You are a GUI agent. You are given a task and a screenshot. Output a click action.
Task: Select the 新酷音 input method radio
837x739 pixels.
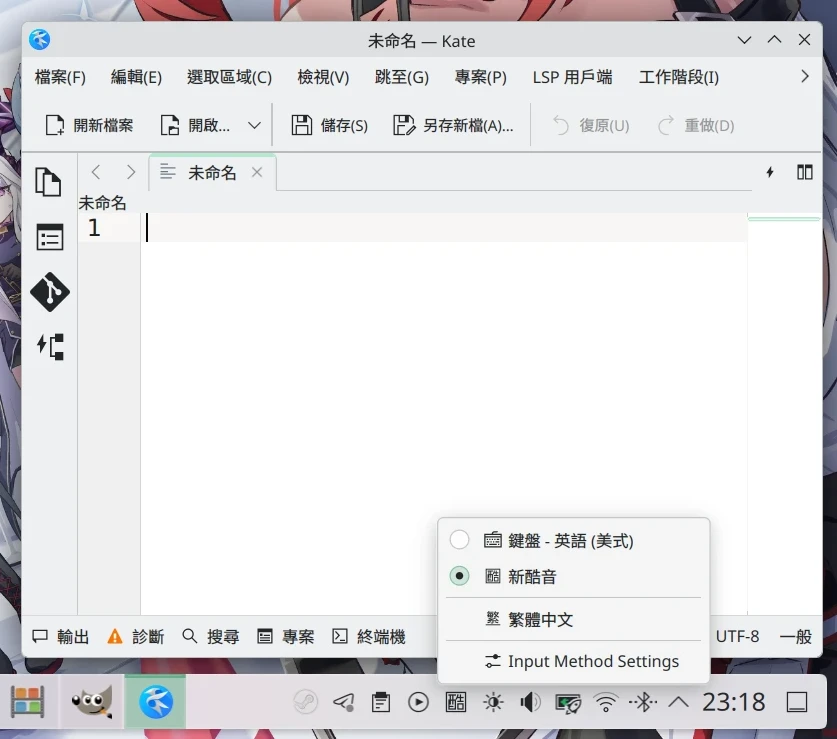[x=459, y=576]
